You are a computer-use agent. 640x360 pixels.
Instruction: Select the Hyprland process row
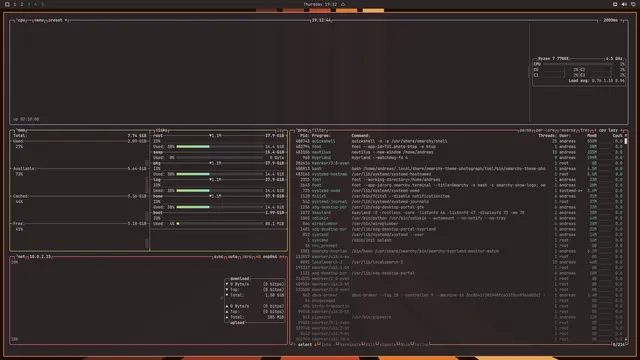point(458,158)
